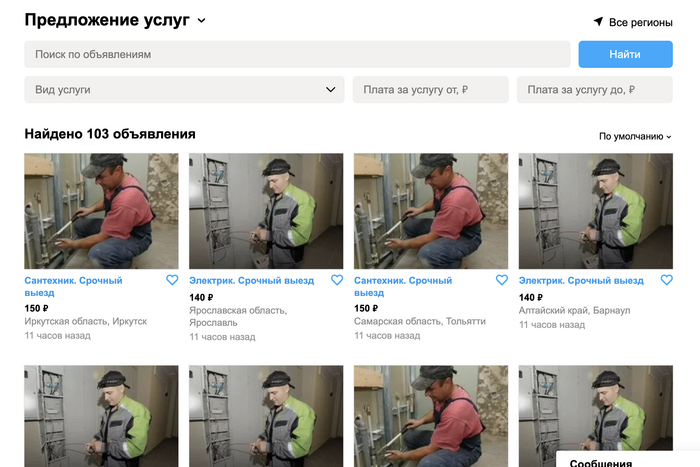The image size is (700, 467).
Task: Focus the Плата за услугу от field
Action: coord(430,90)
